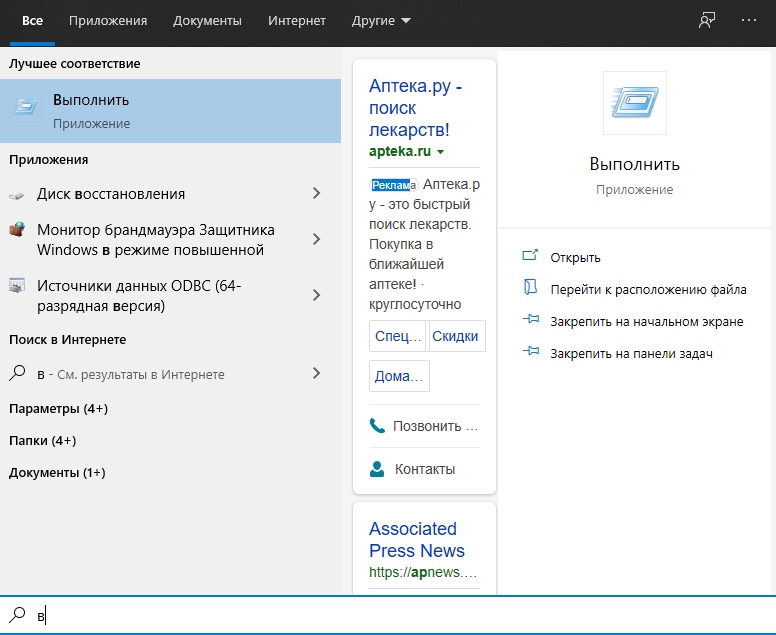Viewport: 776px width, 635px height.
Task: Click the Recovery Drive app icon
Action: click(x=17, y=195)
